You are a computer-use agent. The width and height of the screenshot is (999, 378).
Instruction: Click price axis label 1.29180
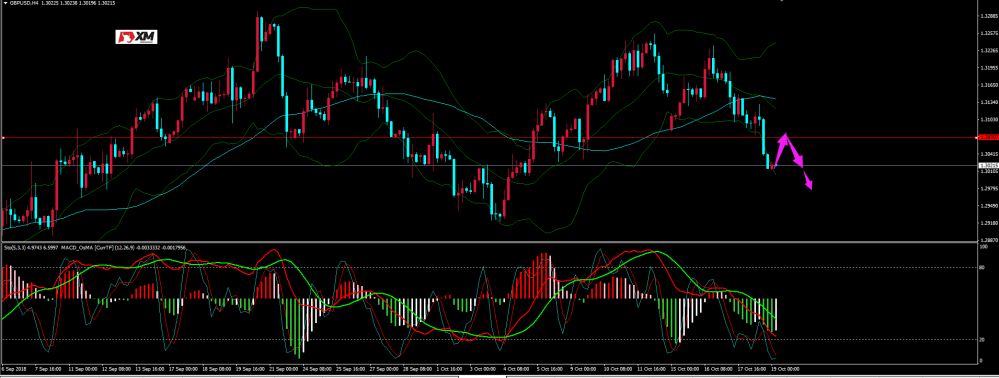[x=989, y=222]
